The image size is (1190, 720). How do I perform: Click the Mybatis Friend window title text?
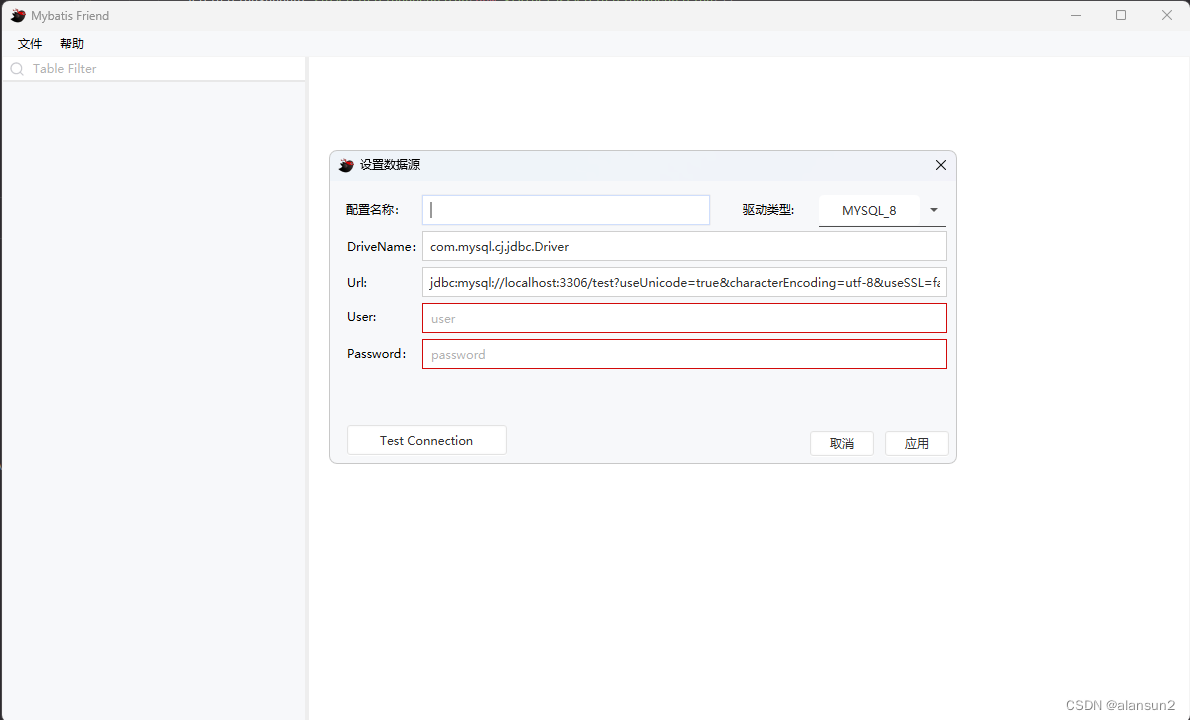tap(70, 16)
